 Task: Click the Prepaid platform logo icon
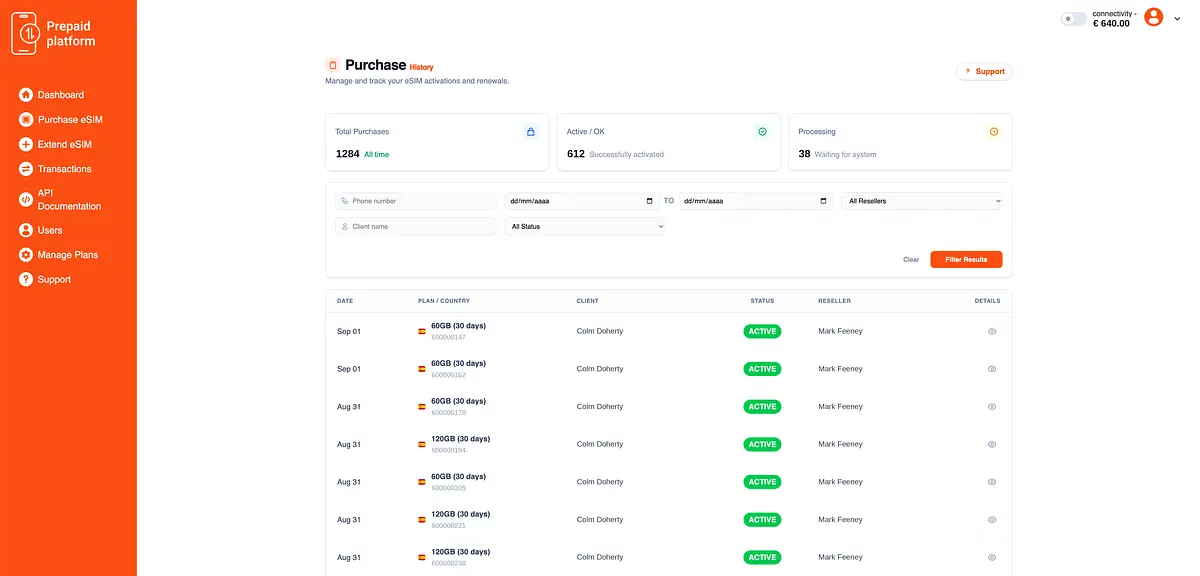point(24,34)
